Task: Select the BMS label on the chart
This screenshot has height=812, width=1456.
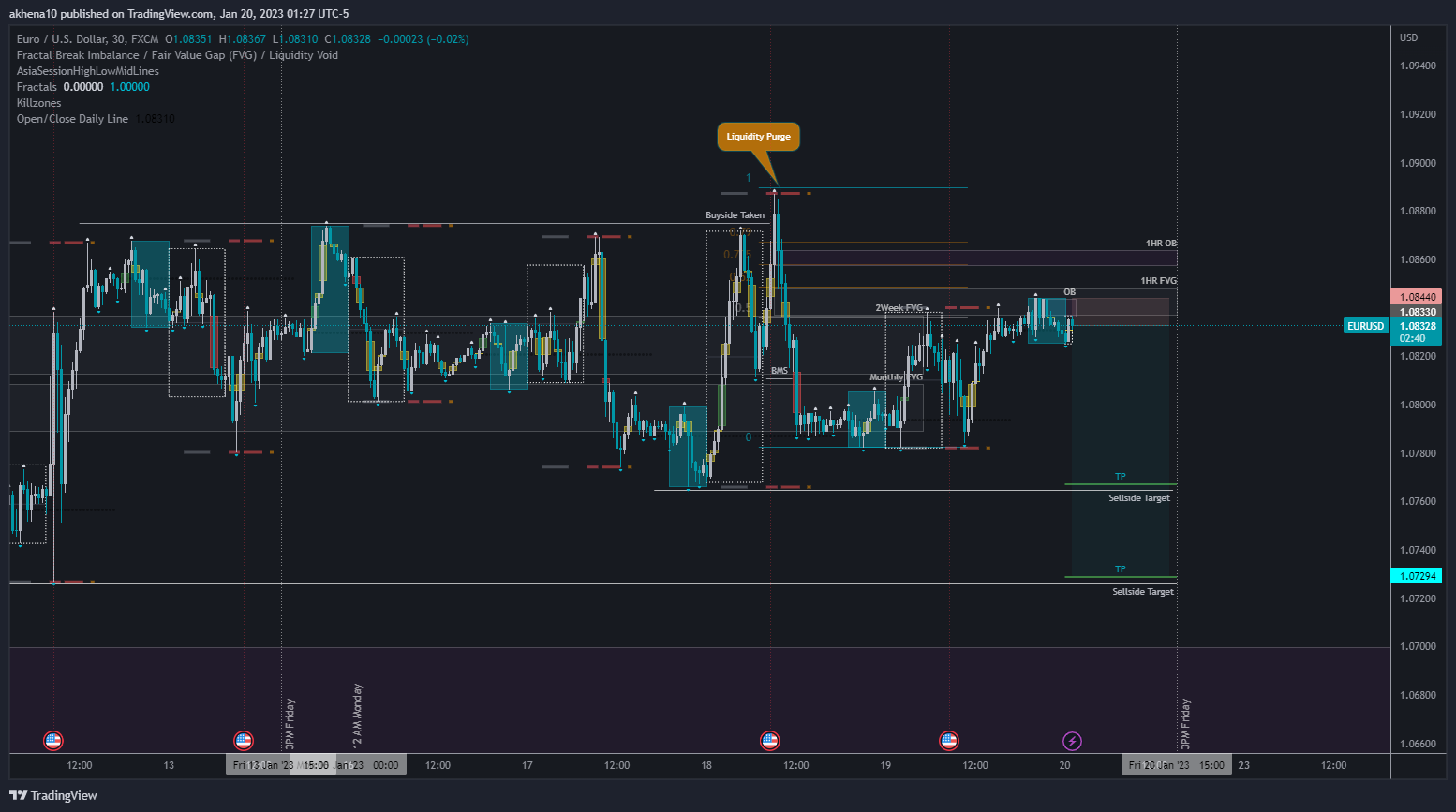Action: click(x=780, y=371)
